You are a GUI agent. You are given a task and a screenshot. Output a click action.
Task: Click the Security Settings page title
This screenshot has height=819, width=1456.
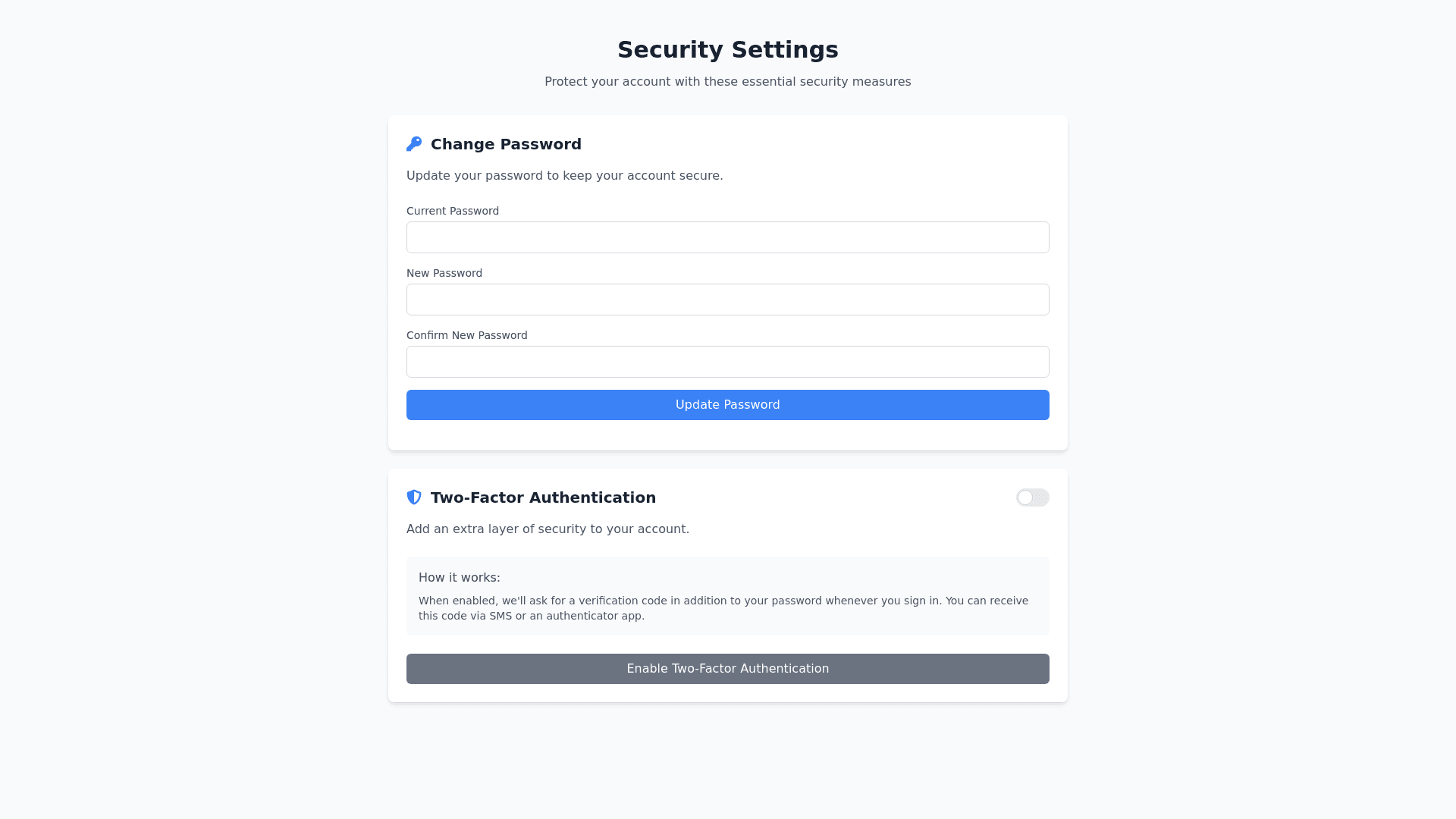tap(727, 50)
